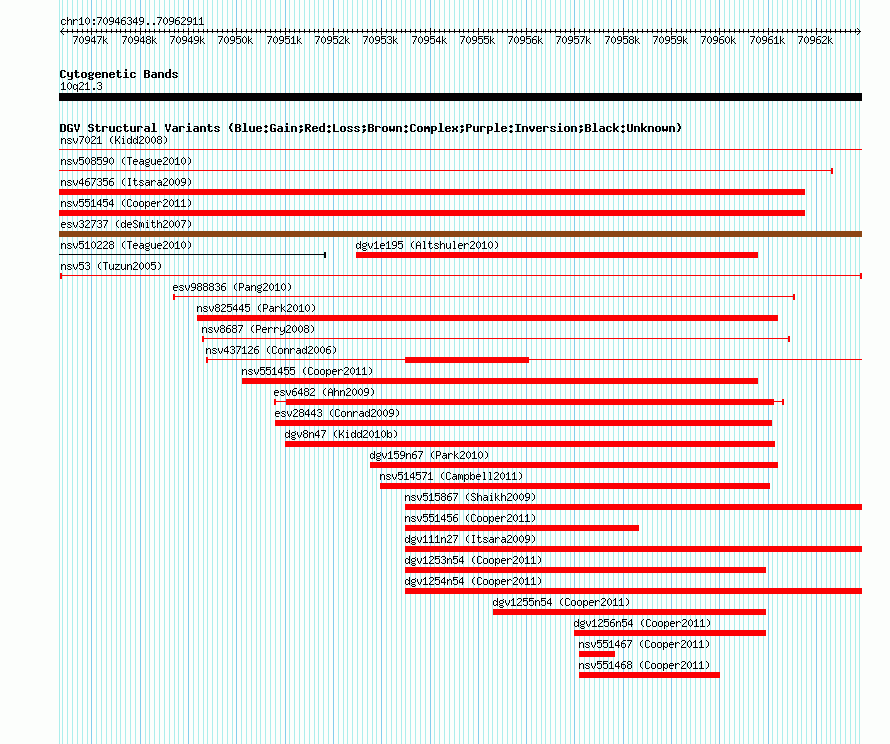
Task: Open nsv551455 (Cooper2011) variant
Action: click(307, 371)
